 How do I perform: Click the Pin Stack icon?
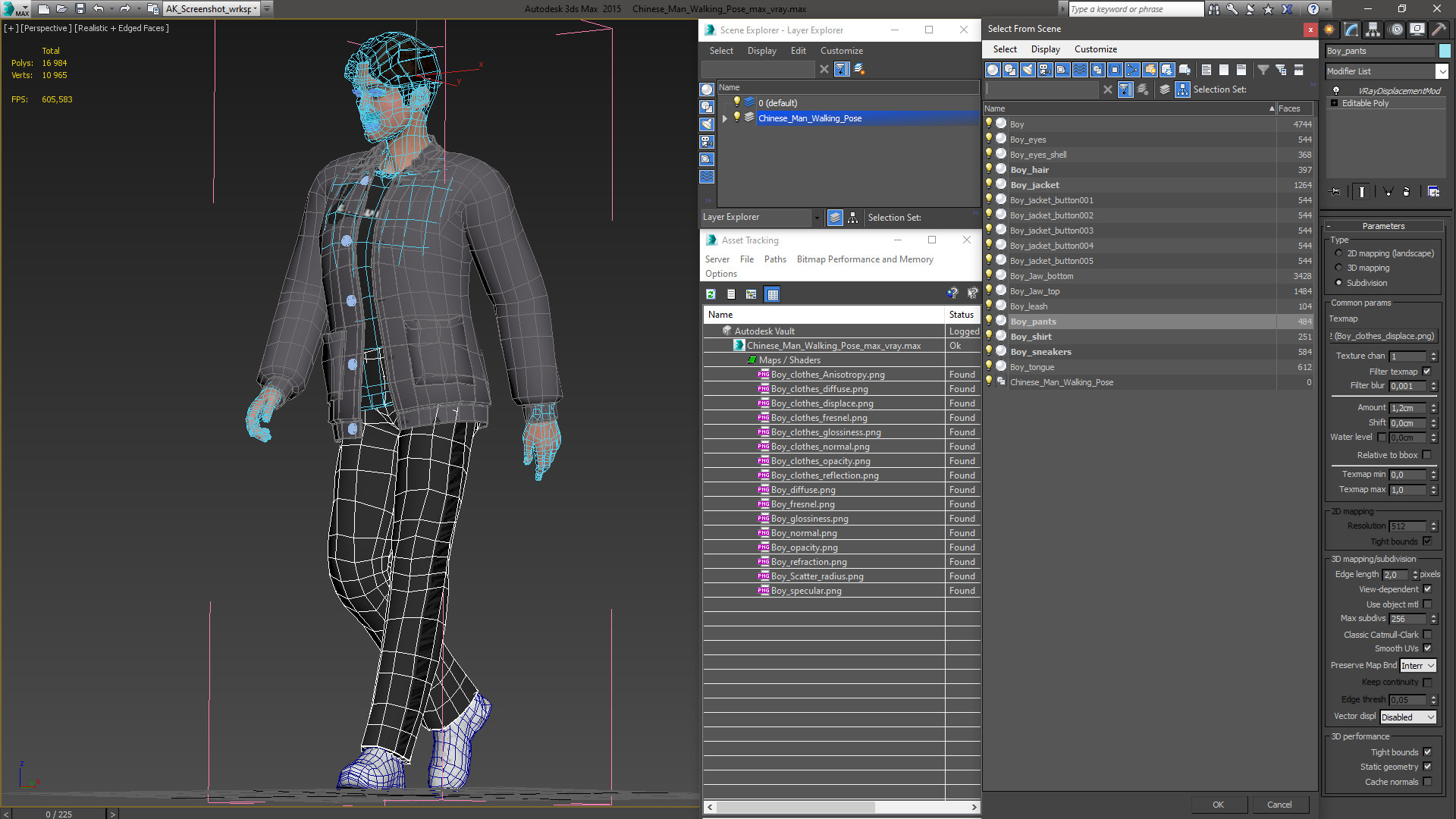tap(1336, 192)
